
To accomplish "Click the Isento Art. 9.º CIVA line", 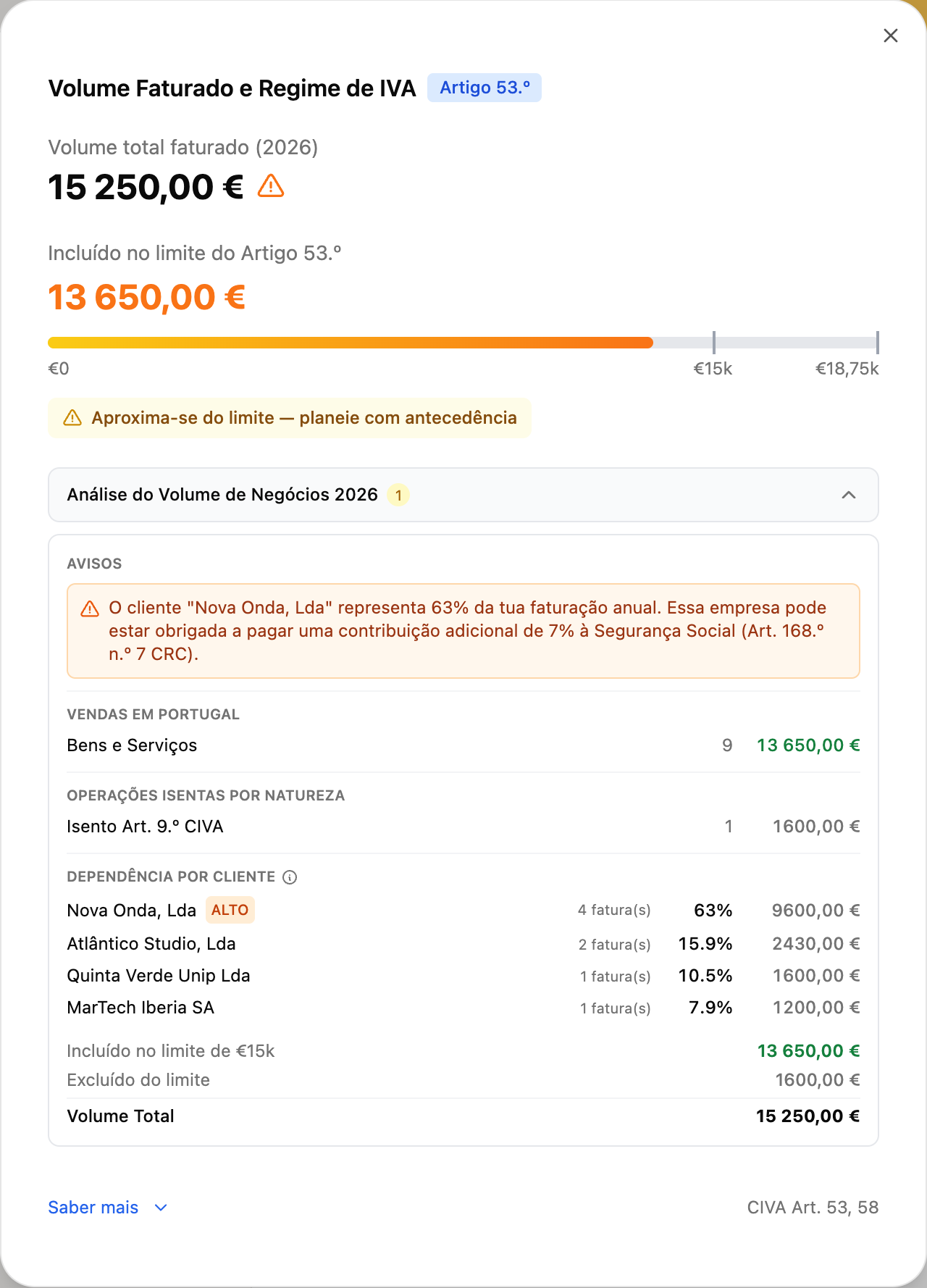I will (x=463, y=827).
